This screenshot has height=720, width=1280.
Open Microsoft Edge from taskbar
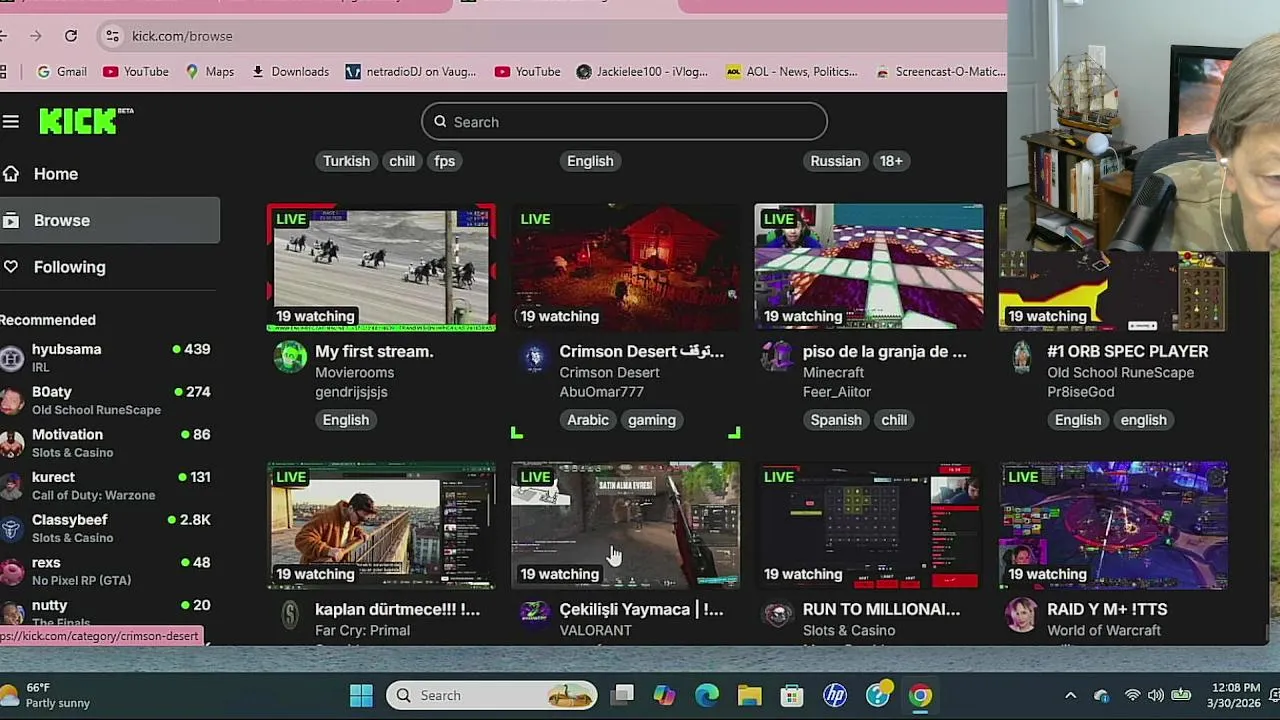[707, 695]
